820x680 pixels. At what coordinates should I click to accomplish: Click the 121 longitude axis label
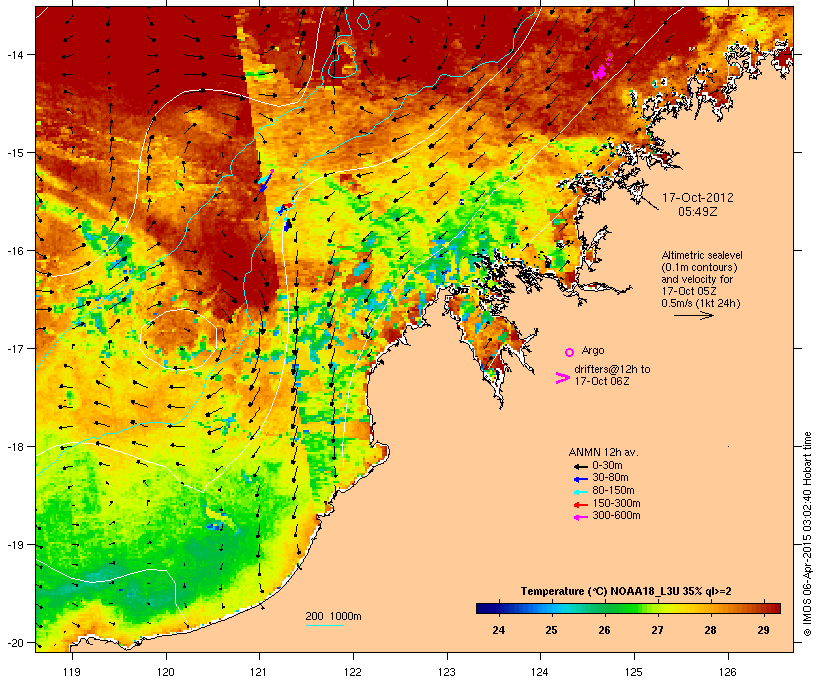click(259, 672)
